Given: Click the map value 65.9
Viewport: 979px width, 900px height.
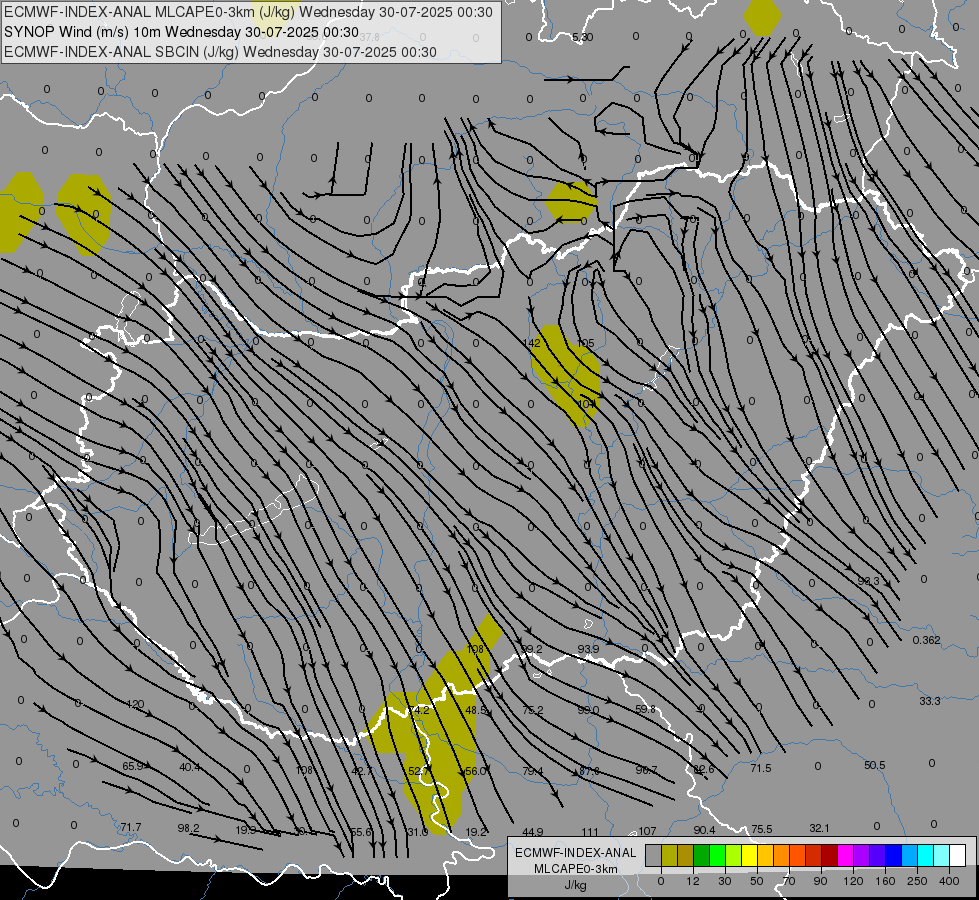Looking at the screenshot, I should (133, 766).
